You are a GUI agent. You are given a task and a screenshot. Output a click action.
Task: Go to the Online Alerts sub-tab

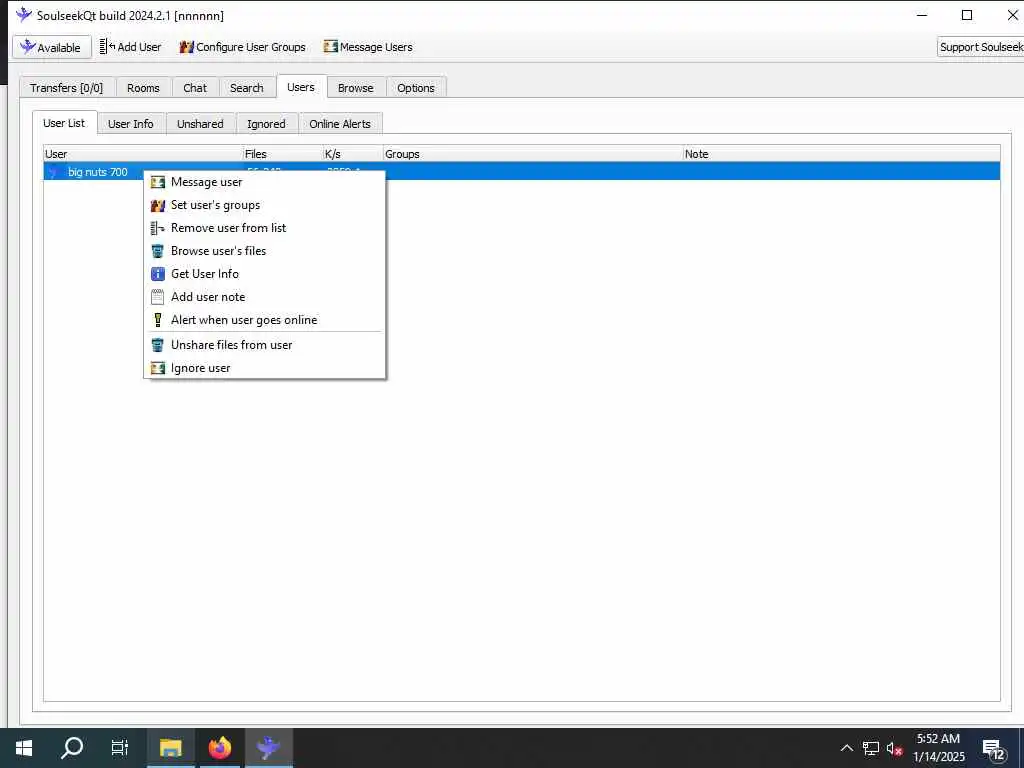tap(340, 123)
